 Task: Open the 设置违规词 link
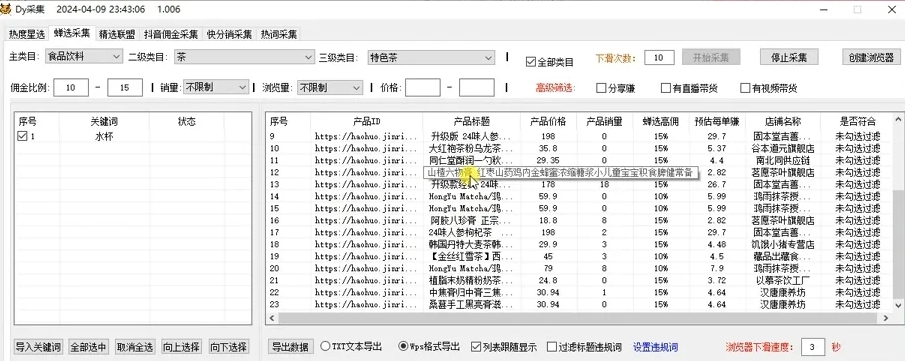coord(656,347)
